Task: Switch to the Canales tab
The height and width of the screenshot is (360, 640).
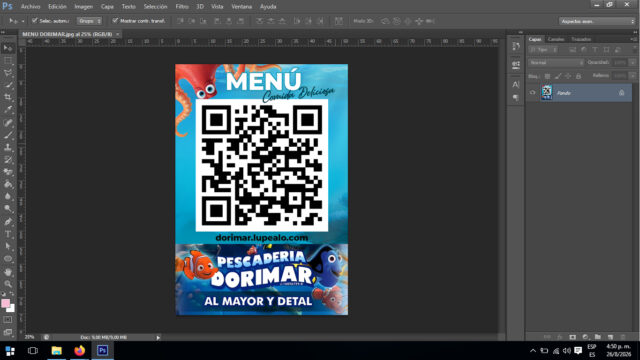Action: click(x=556, y=39)
